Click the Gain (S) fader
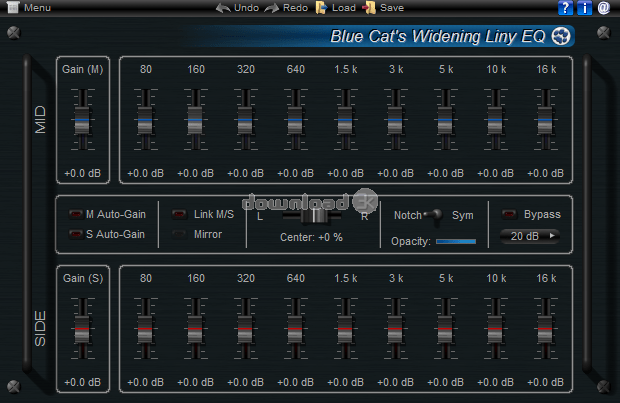The image size is (620, 403). tap(82, 329)
